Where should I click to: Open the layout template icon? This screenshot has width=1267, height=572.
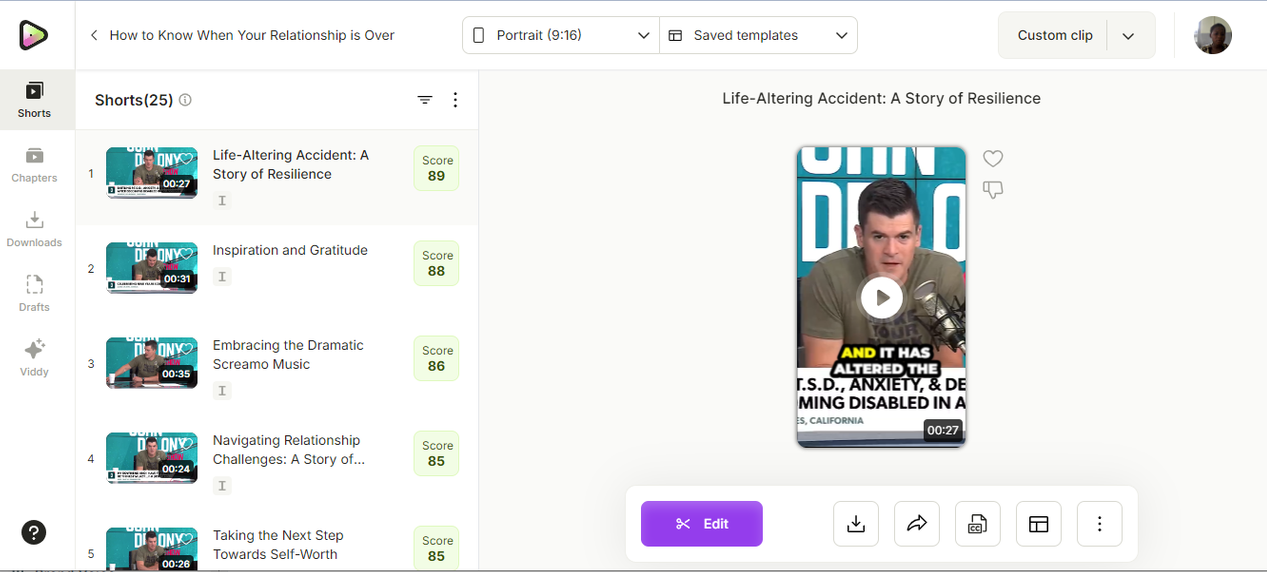(1039, 524)
